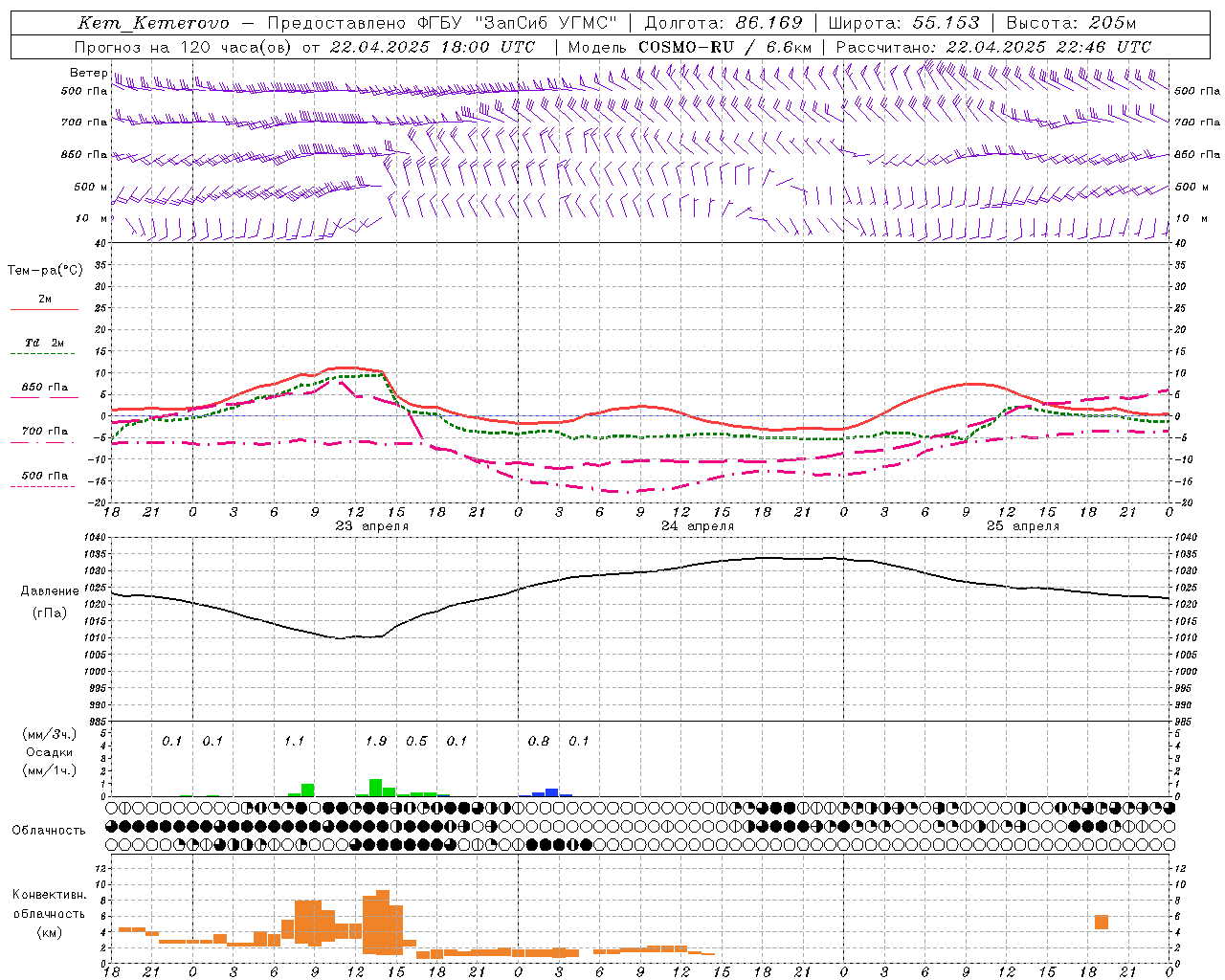Click the 'Облачность' cloud cover label

click(x=49, y=831)
